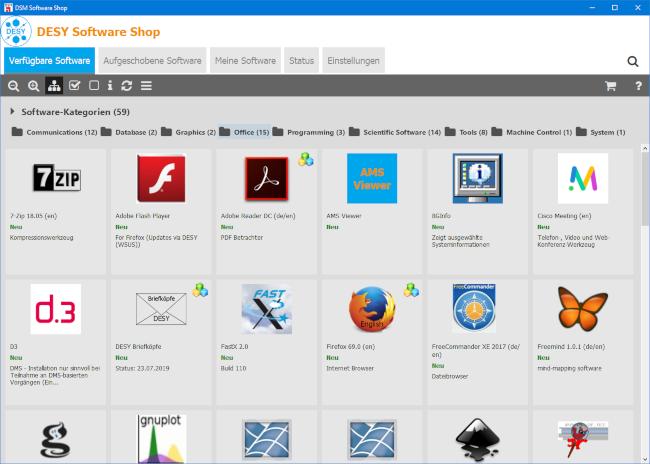The image size is (650, 464).
Task: Open the Machine Control (1) category
Action: tap(532, 132)
